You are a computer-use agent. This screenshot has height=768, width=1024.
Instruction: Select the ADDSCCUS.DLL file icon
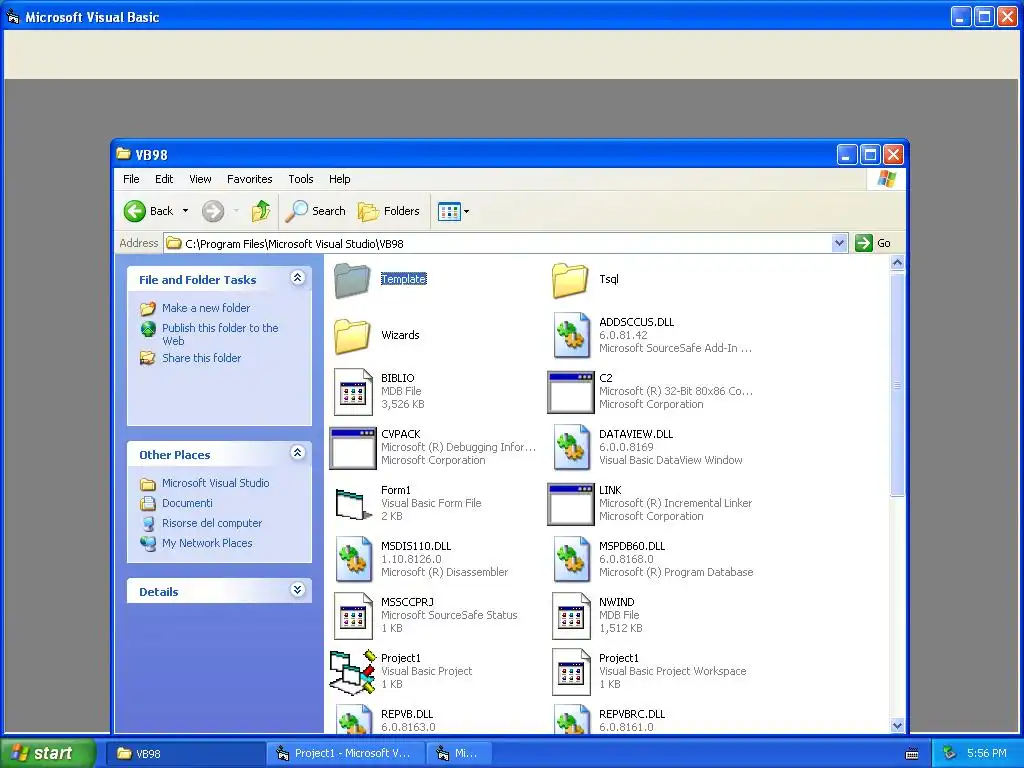click(x=571, y=336)
